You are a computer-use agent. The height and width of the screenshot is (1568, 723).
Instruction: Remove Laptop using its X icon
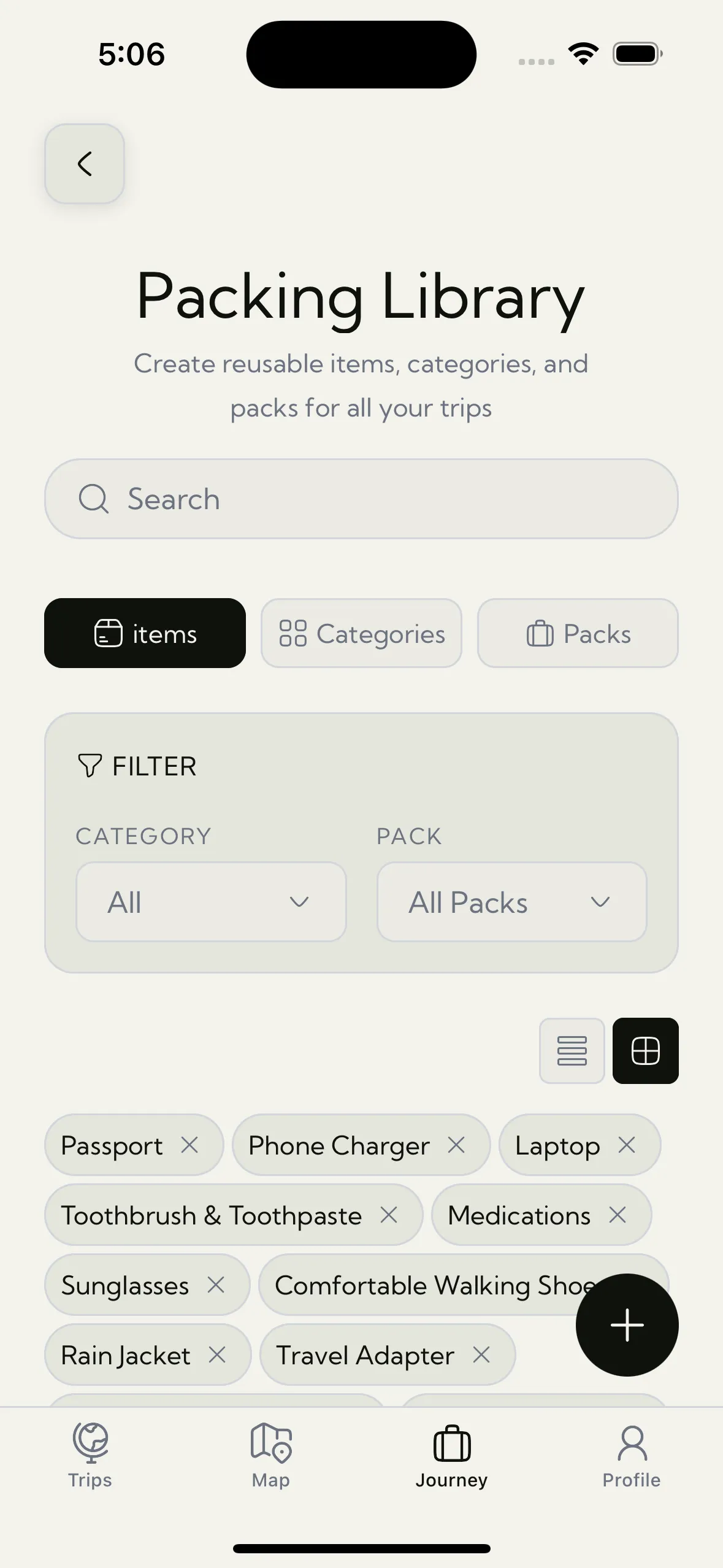tap(626, 1145)
